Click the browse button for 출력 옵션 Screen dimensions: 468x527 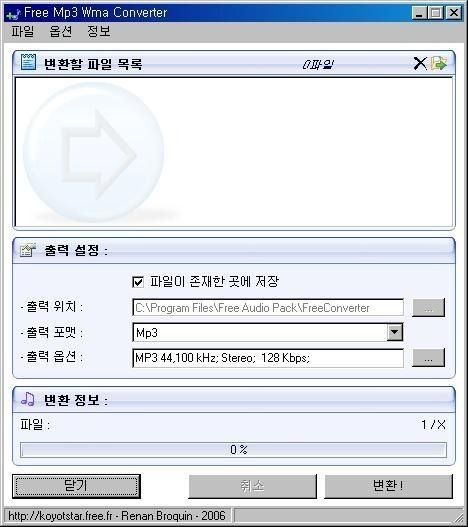coord(428,358)
